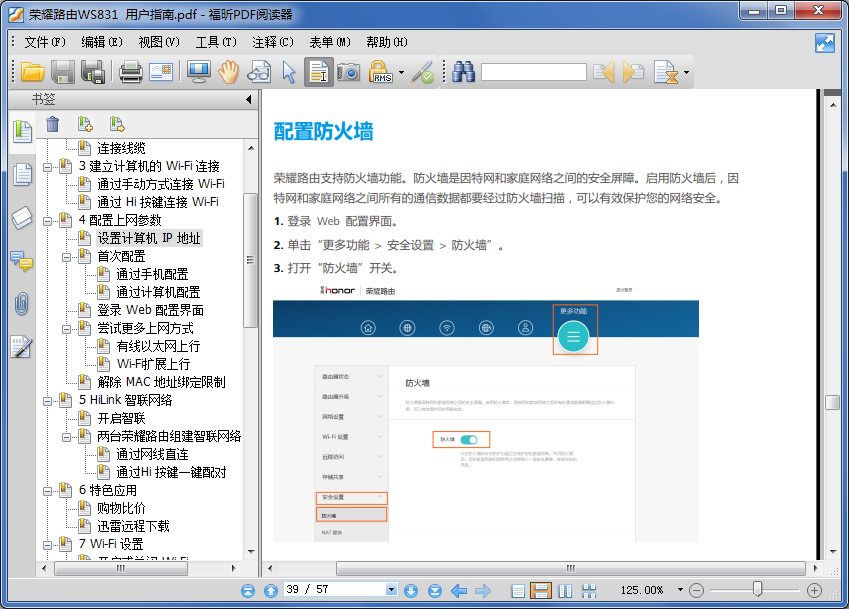849x609 pixels.
Task: Click the glasses reading mode icon
Action: tap(259, 72)
